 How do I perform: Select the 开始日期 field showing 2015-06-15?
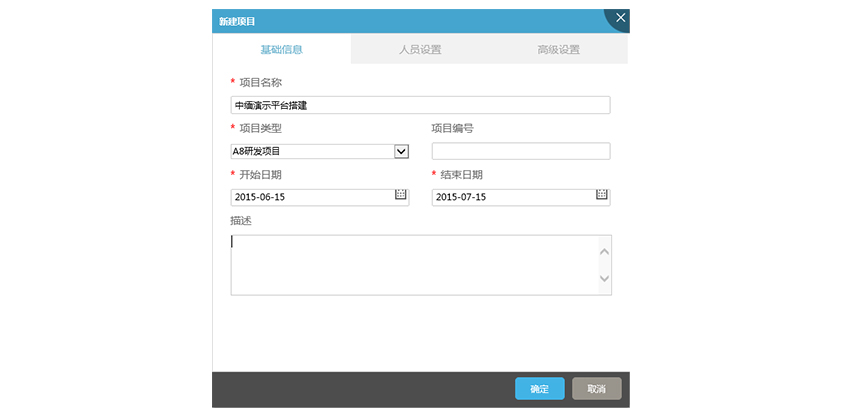320,197
